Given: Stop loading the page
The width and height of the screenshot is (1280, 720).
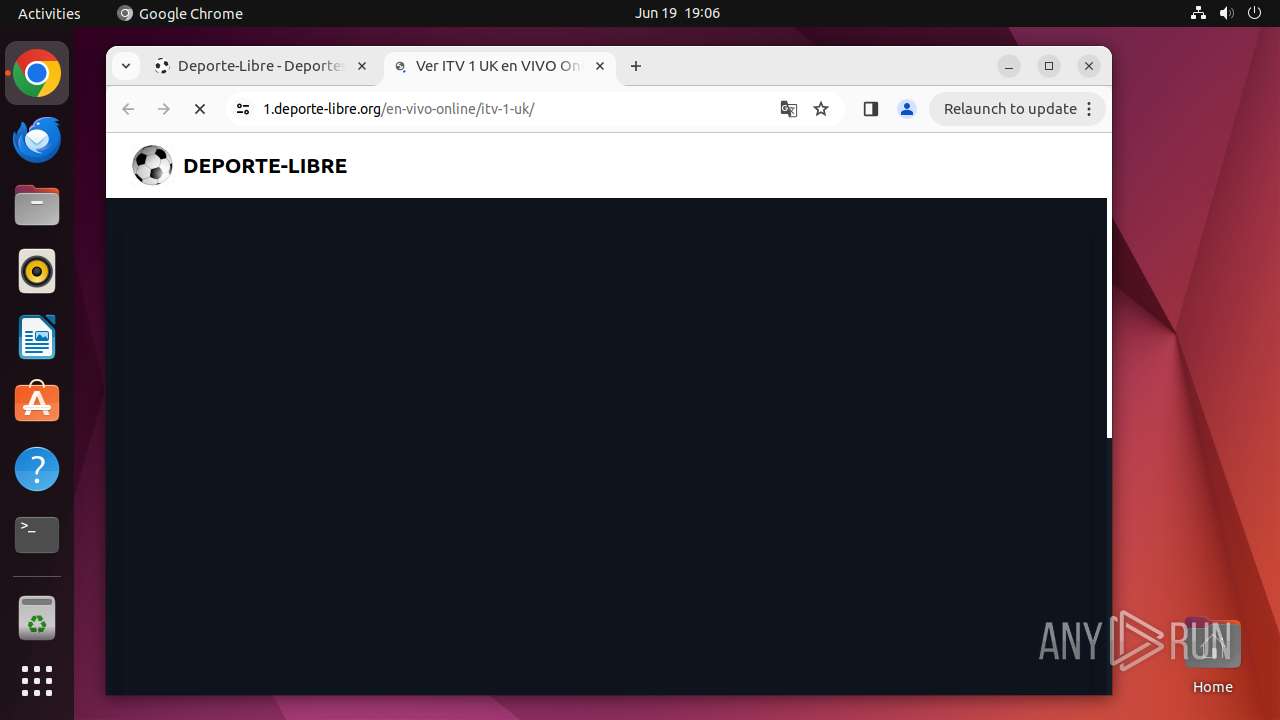Looking at the screenshot, I should click(x=200, y=109).
